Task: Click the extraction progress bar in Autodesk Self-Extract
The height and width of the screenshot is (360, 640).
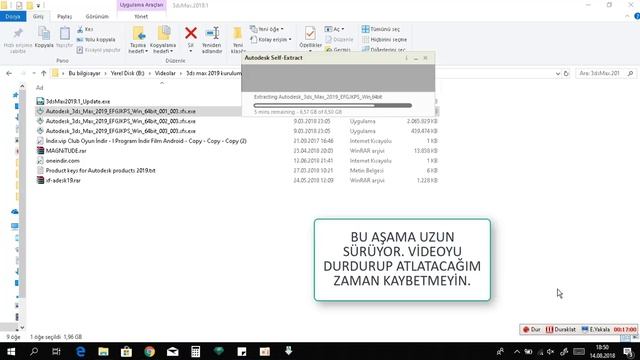Action: coord(333,105)
